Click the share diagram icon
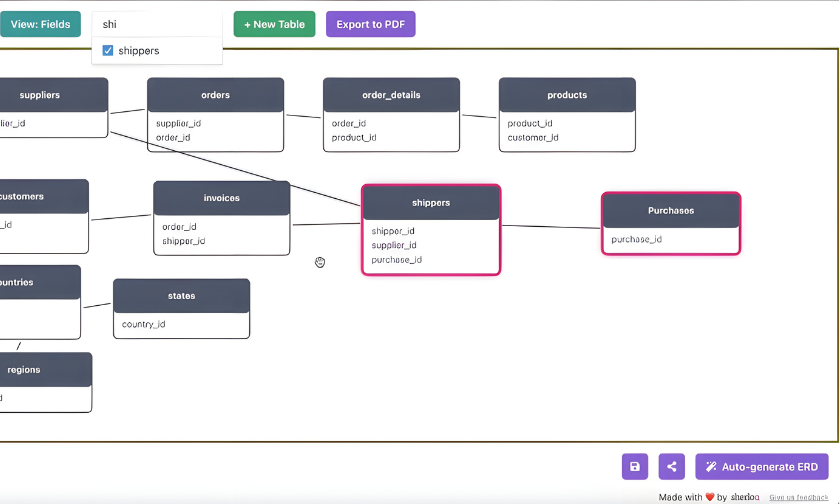 click(672, 466)
